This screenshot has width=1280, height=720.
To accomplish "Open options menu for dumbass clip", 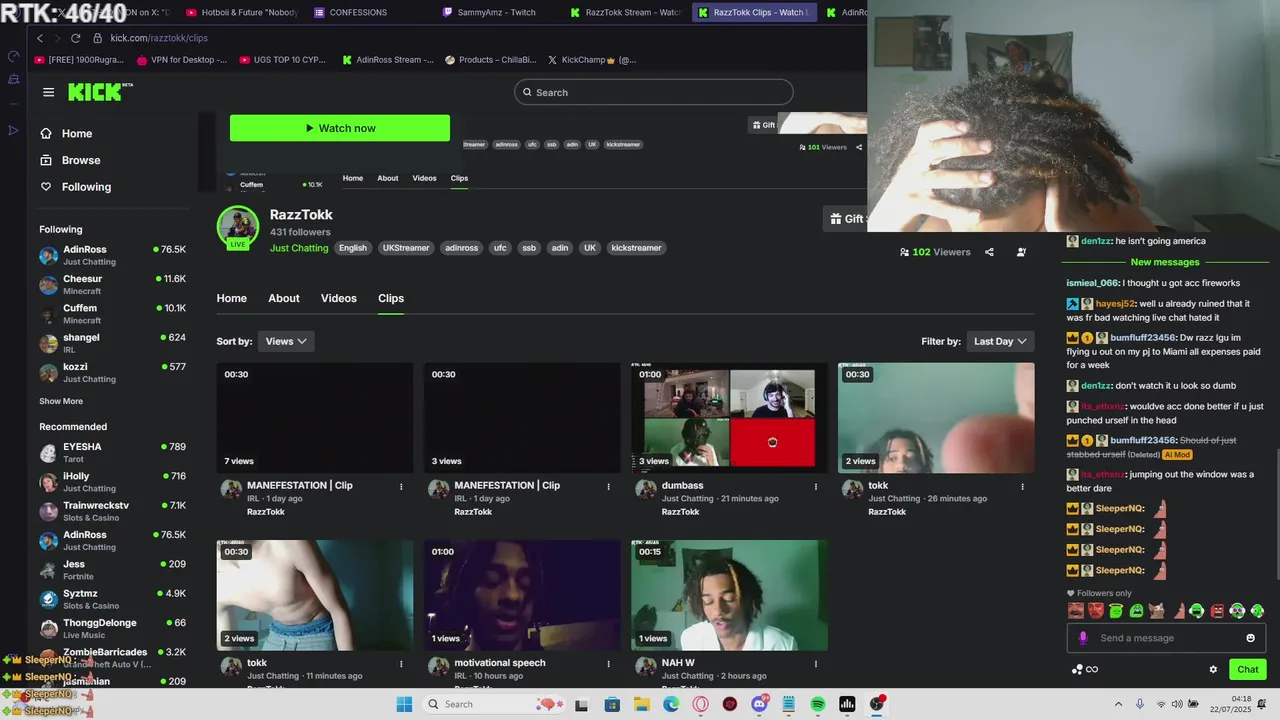I will 815,487.
